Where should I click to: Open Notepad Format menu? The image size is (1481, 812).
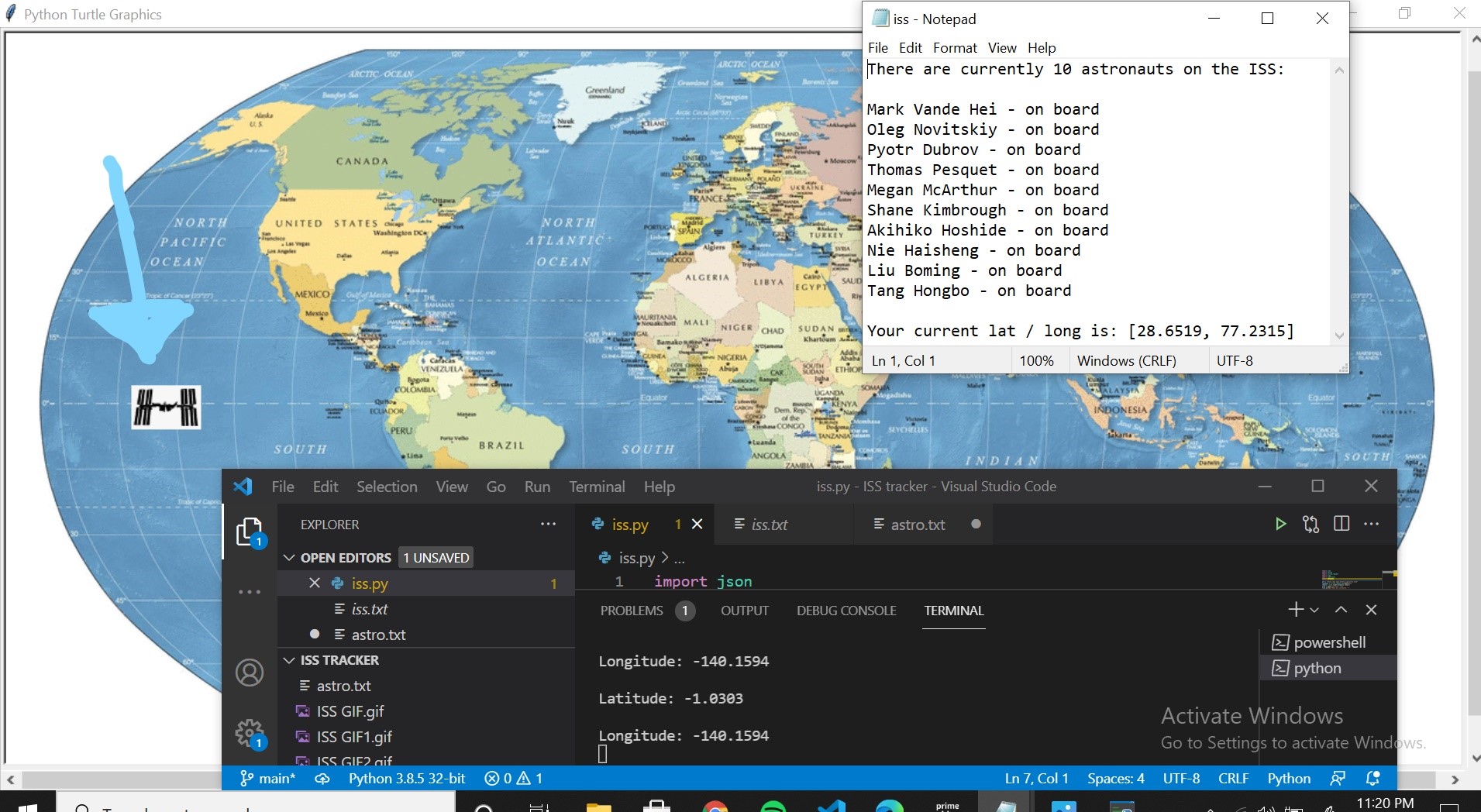[x=955, y=48]
